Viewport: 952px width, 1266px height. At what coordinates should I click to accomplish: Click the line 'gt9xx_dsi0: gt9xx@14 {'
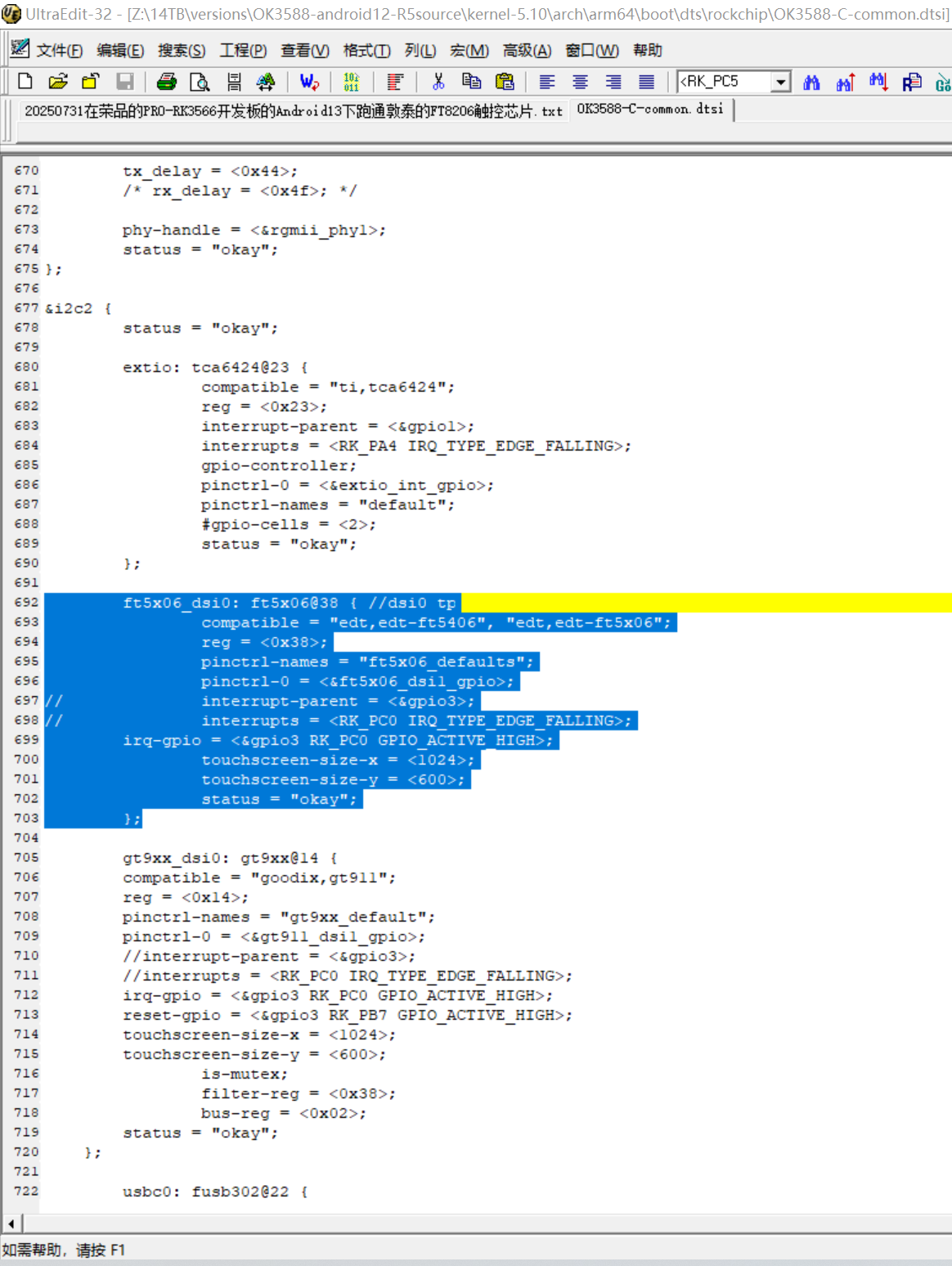pyautogui.click(x=230, y=858)
